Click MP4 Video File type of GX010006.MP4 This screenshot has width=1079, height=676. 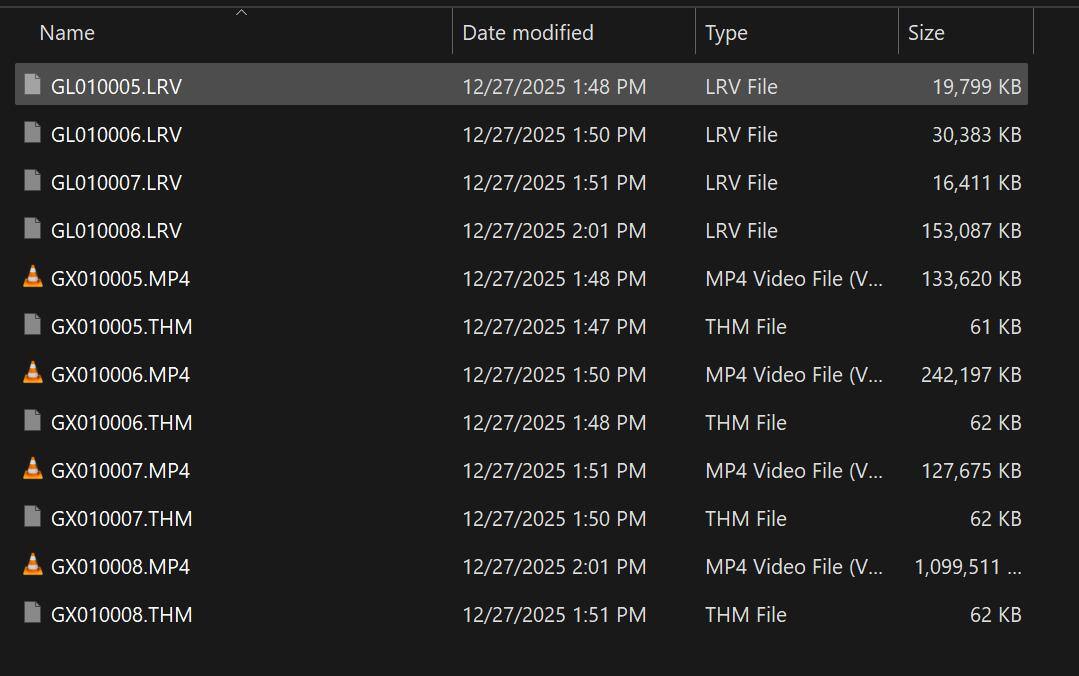tap(794, 374)
